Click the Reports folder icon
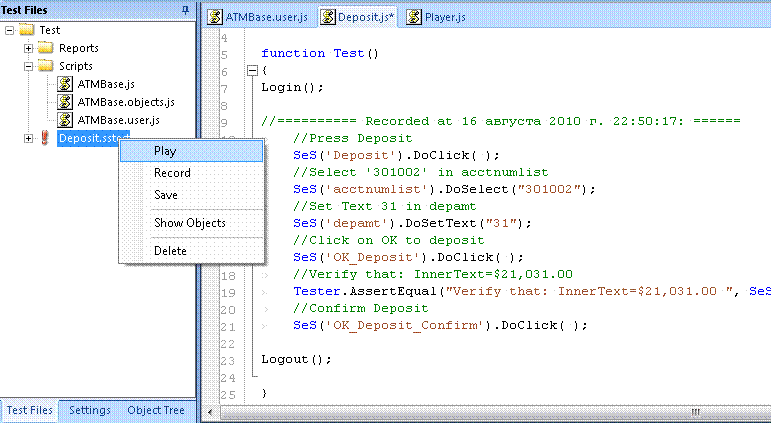772x424 pixels. coord(46,48)
